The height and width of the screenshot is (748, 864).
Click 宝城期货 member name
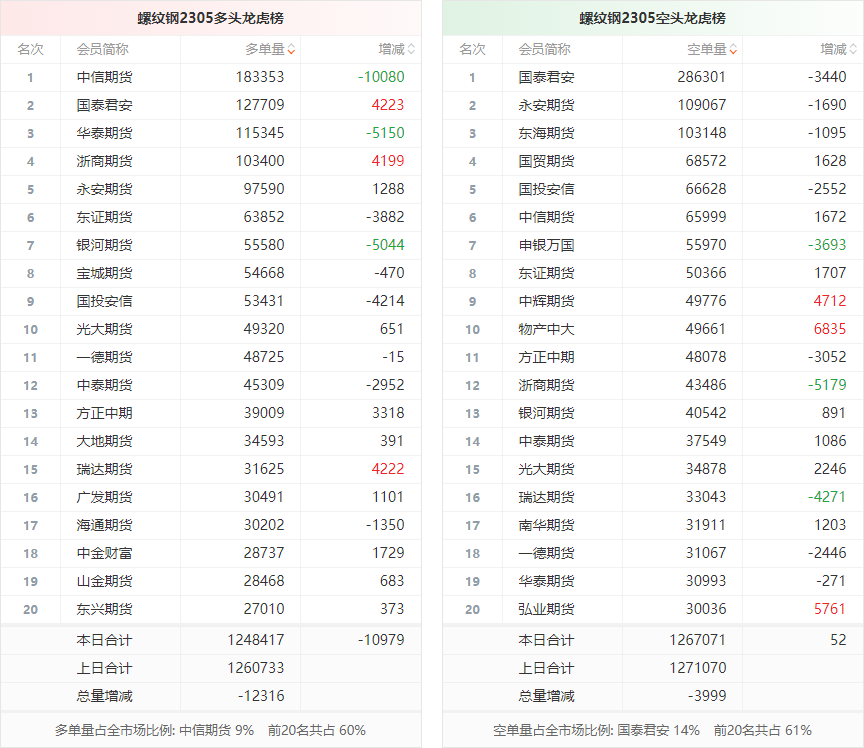click(104, 273)
